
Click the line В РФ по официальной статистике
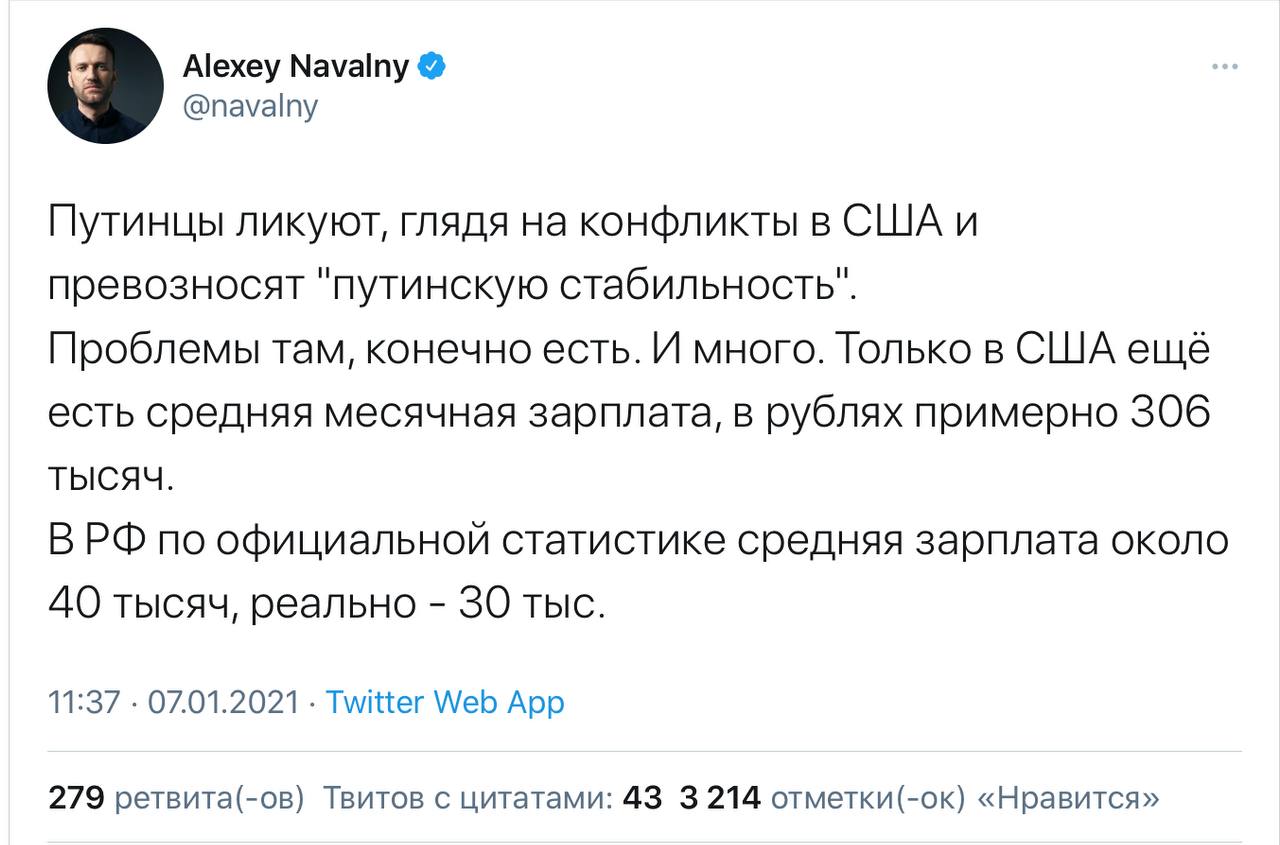pyautogui.click(x=638, y=541)
